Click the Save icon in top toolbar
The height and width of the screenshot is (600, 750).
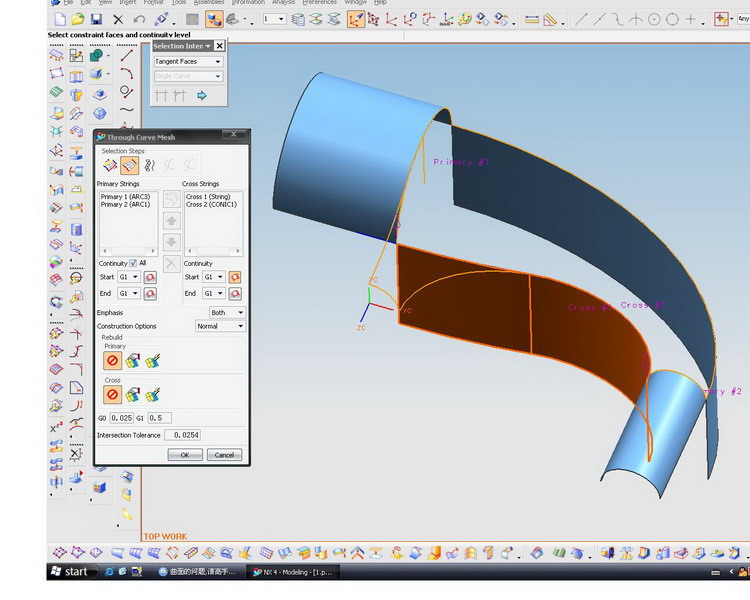coord(96,19)
